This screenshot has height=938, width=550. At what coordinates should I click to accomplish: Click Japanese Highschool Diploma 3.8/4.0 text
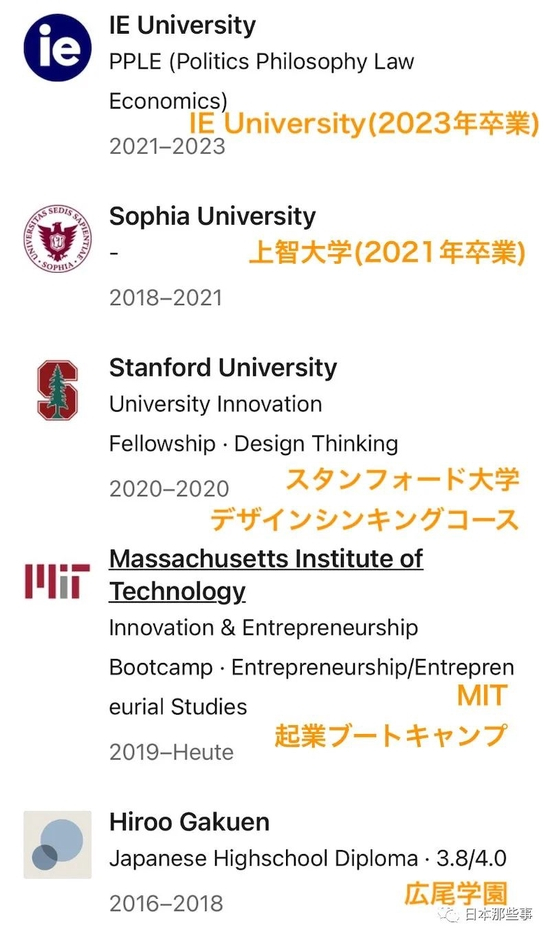(x=308, y=859)
